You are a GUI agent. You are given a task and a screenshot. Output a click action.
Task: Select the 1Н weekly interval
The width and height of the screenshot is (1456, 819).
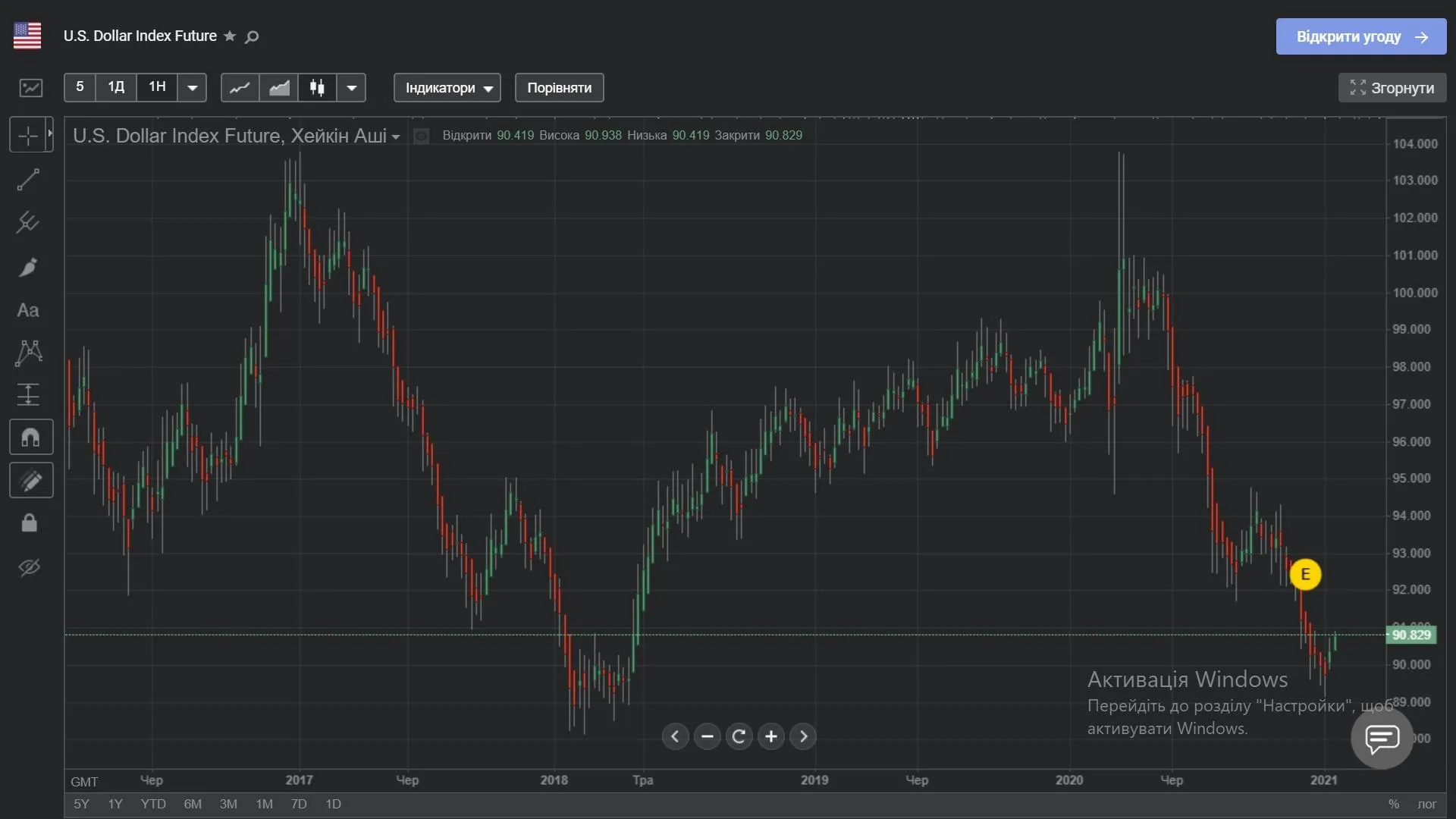click(157, 87)
